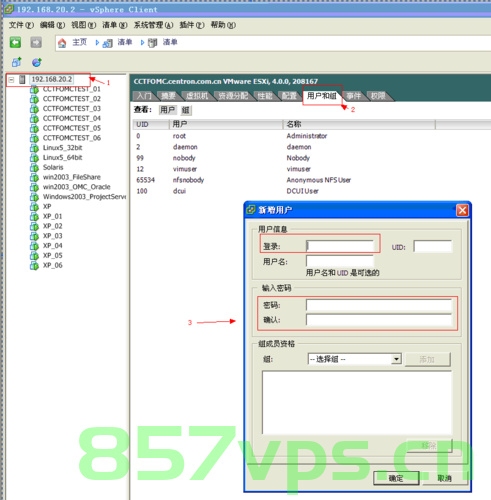Click the VM icon next to Solaris
The image size is (491, 500).
[34, 167]
